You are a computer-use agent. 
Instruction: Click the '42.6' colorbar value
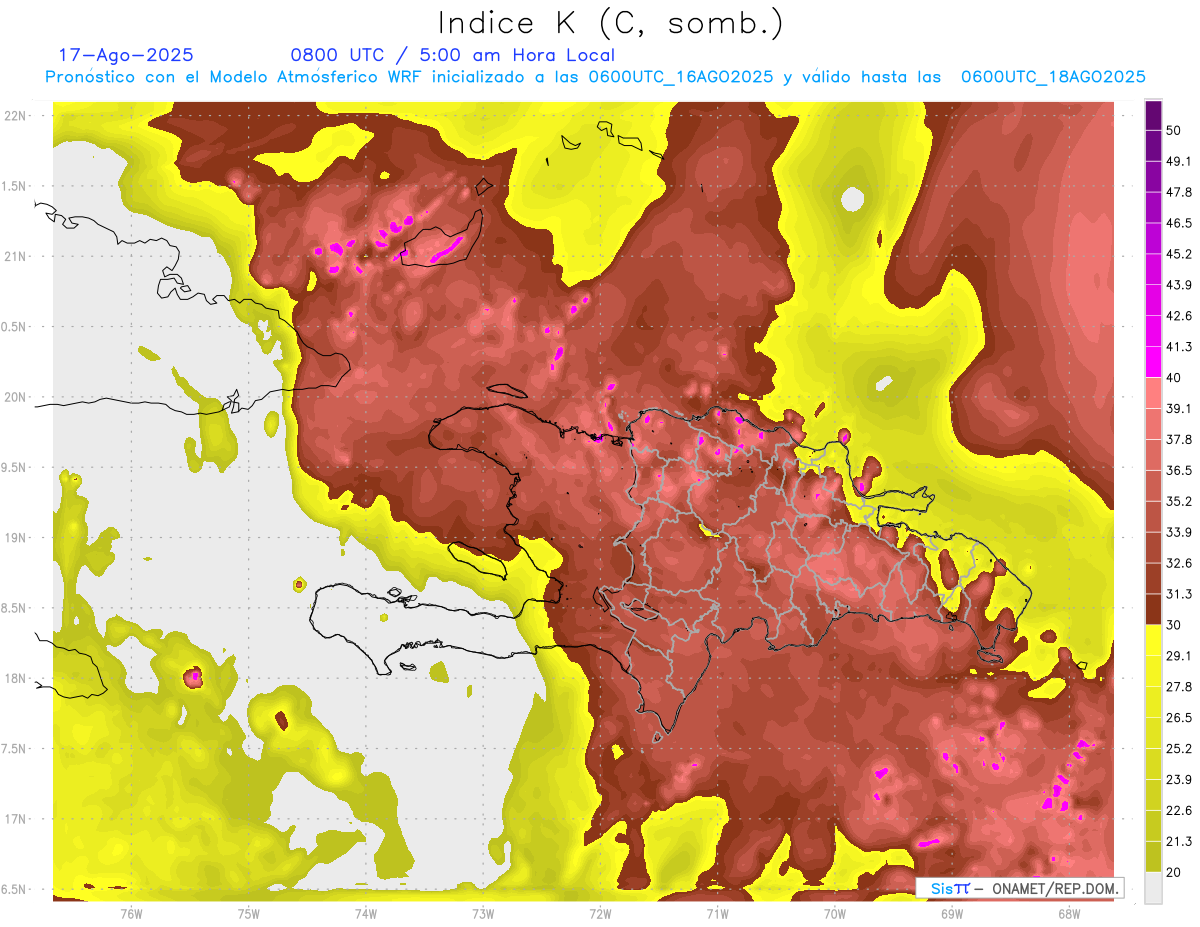coord(1179,316)
